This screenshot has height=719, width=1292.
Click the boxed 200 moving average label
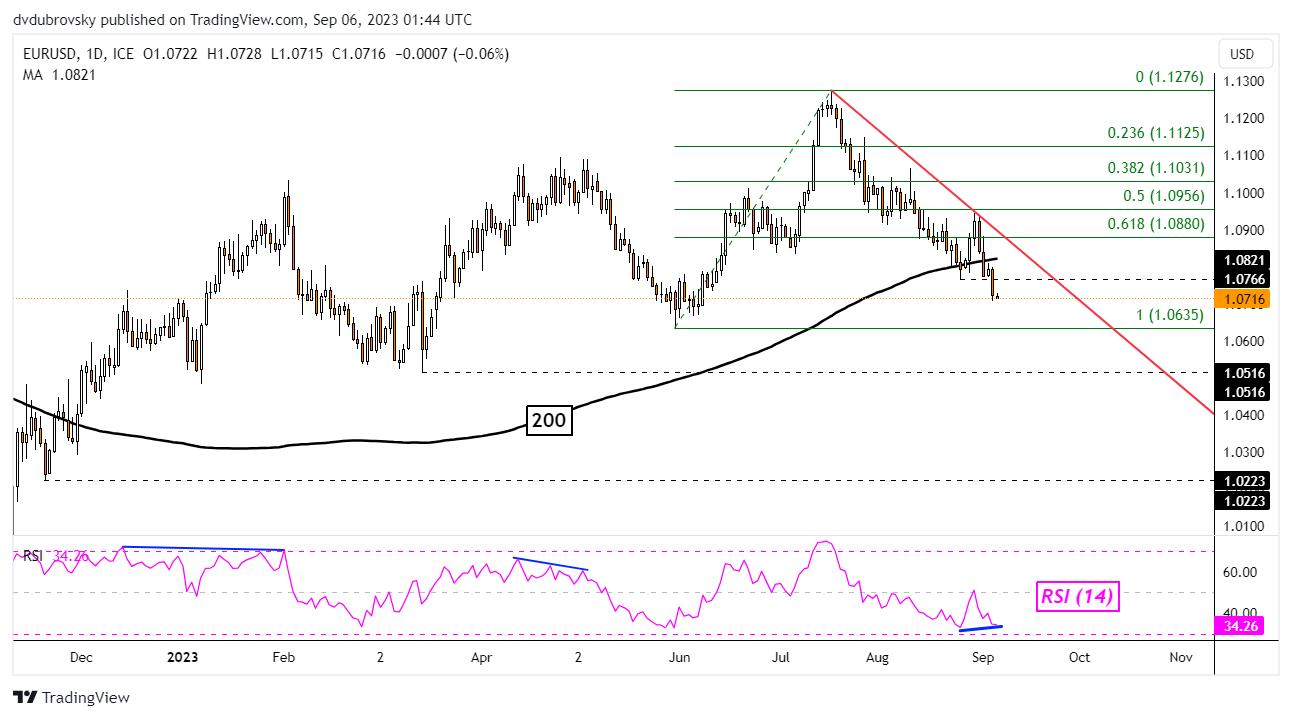pyautogui.click(x=549, y=421)
